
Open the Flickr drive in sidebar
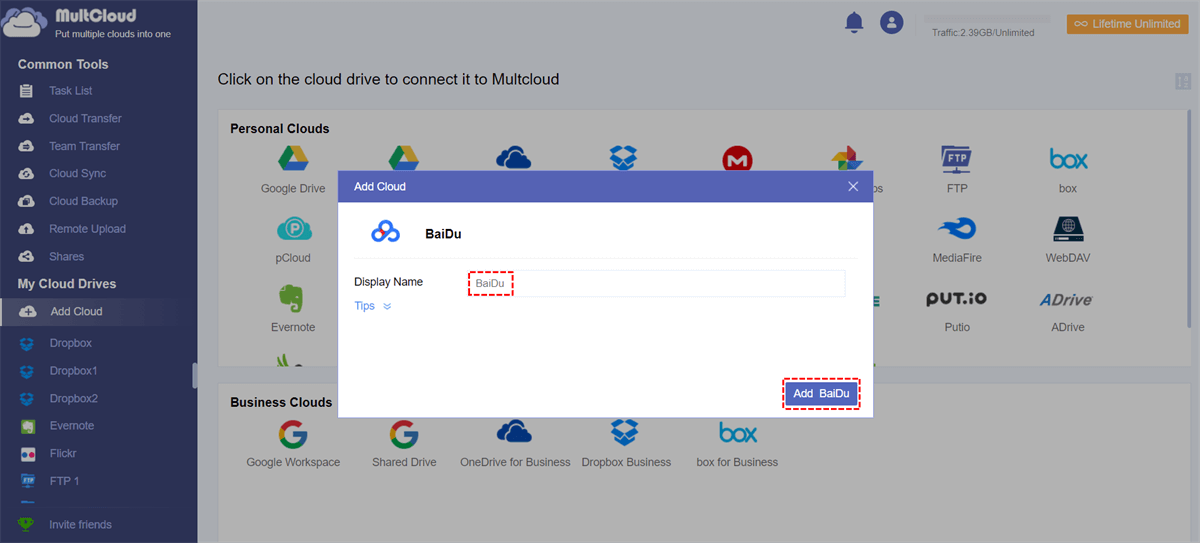(63, 454)
